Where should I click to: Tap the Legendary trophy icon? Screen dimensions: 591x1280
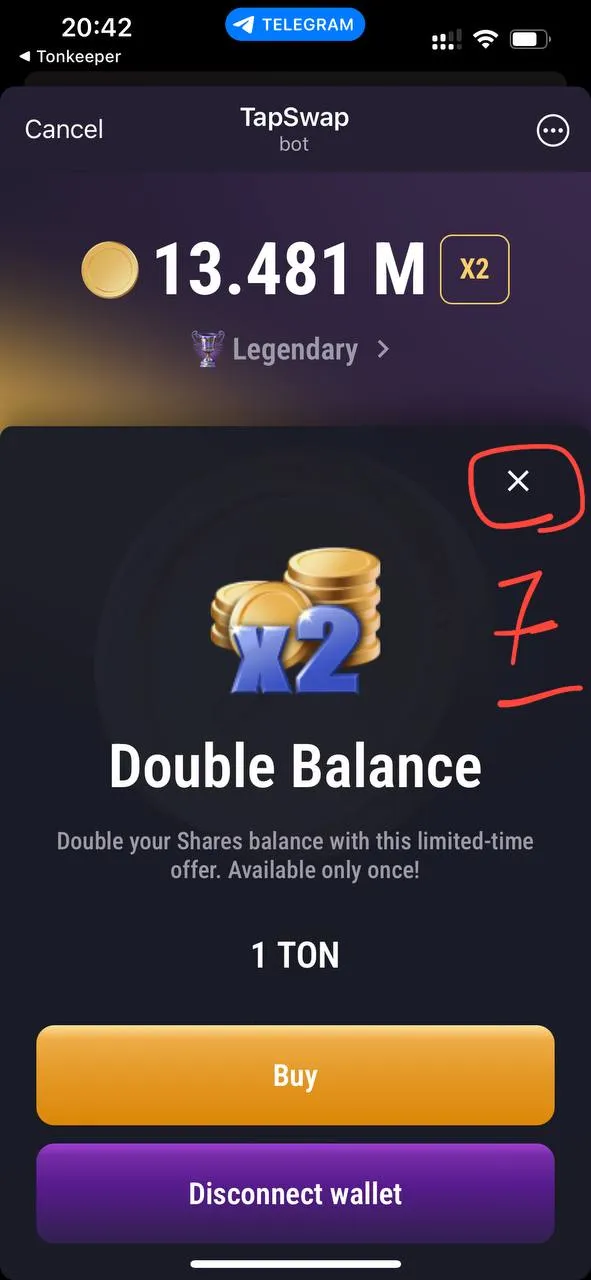pyautogui.click(x=208, y=350)
